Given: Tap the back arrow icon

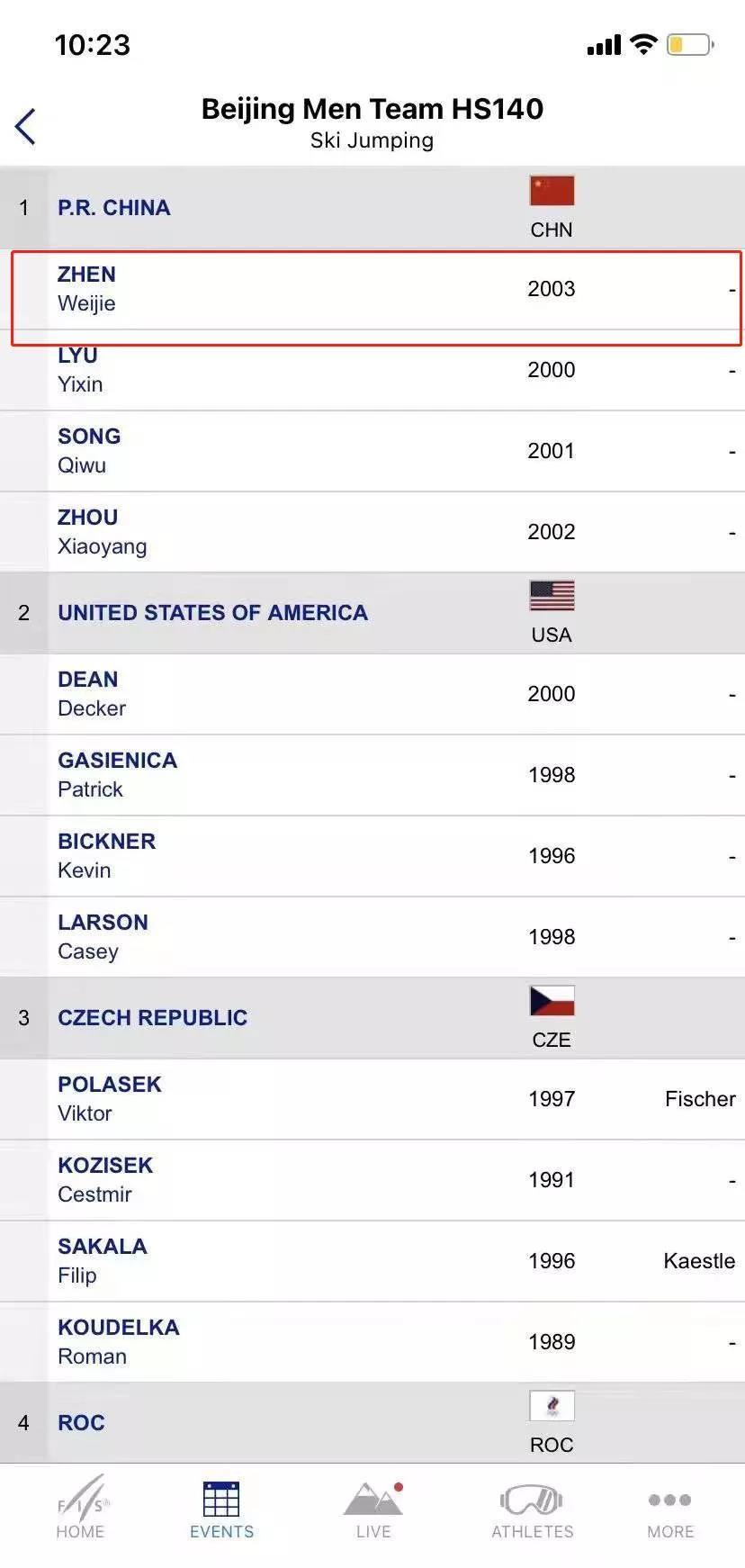Looking at the screenshot, I should 25,126.
